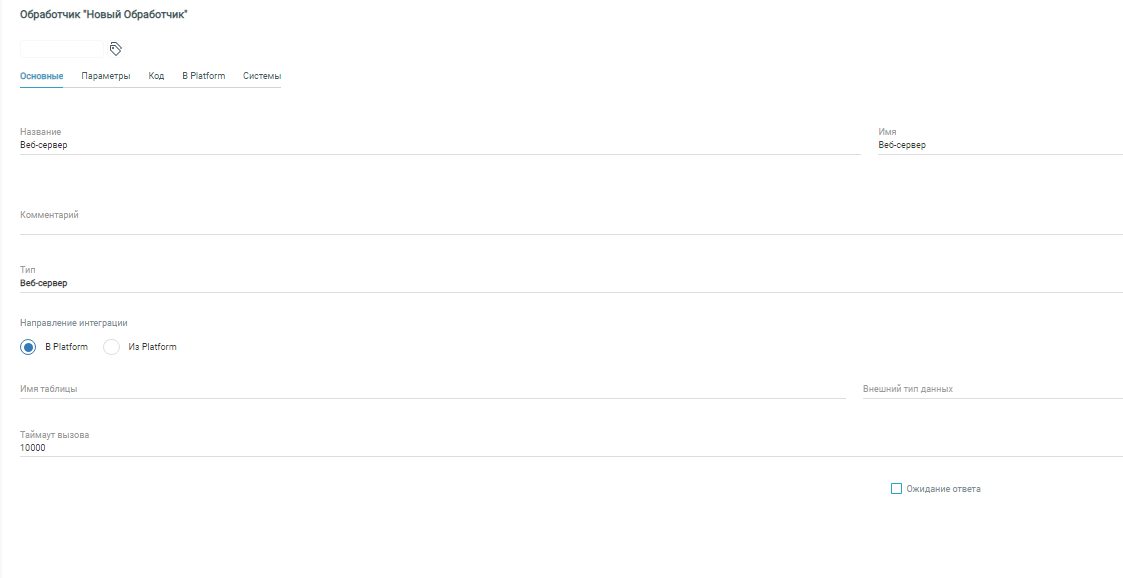Switch to the Системы tab
The width and height of the screenshot is (1123, 578).
[262, 76]
